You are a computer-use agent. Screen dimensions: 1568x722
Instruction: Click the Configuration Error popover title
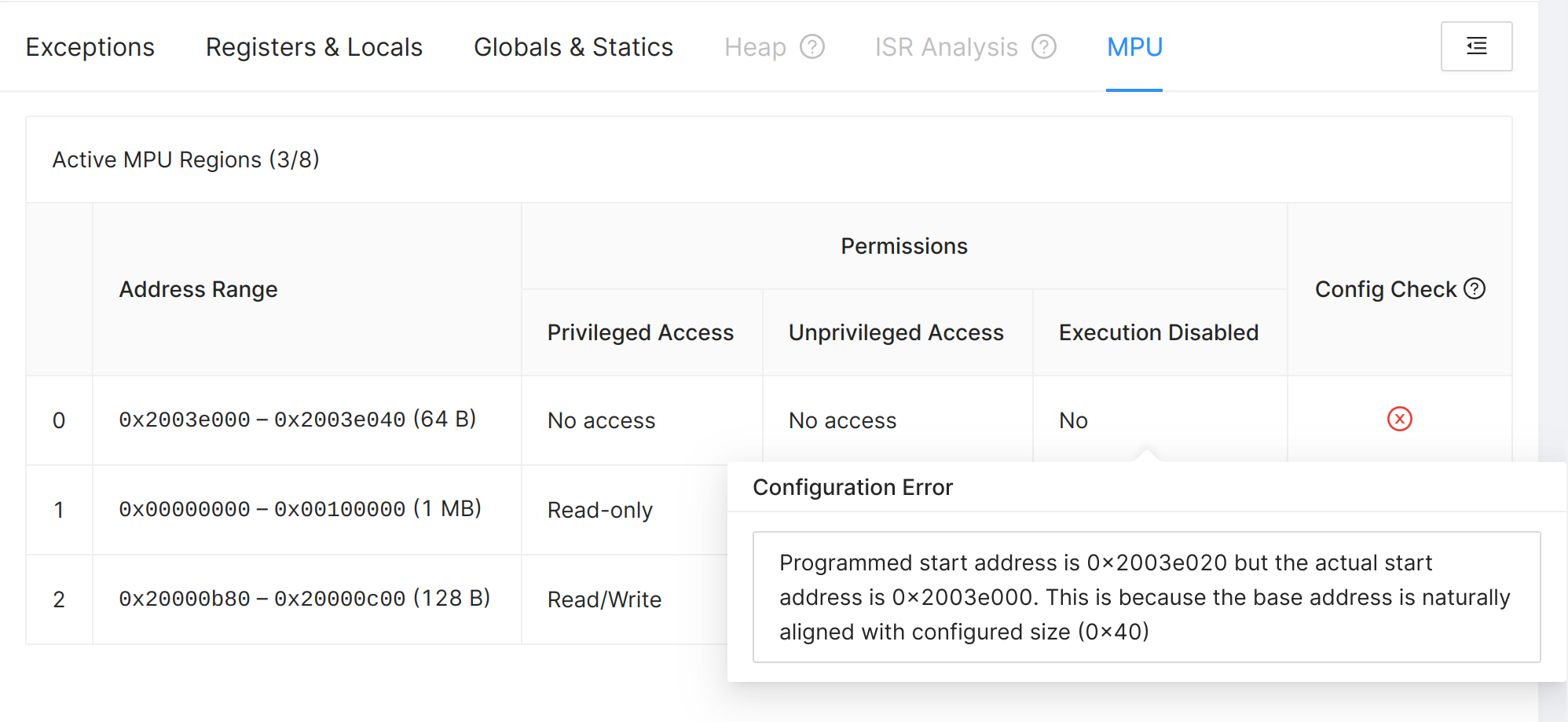[x=852, y=488]
